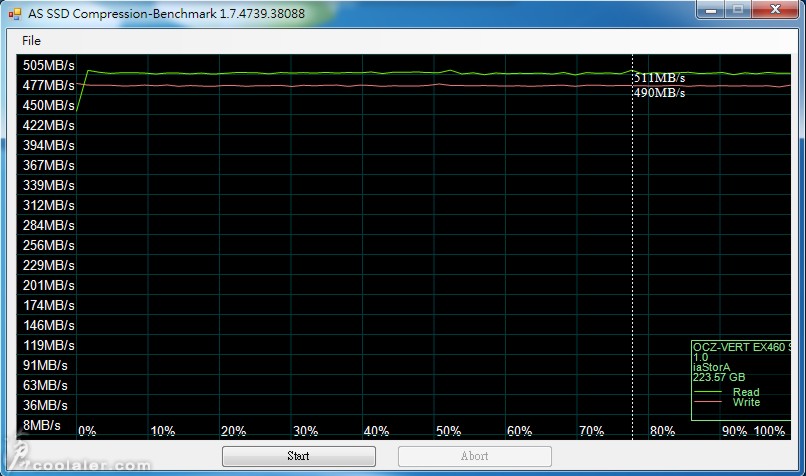
Task: Click the 30% compression axis label
Action: coord(305,431)
